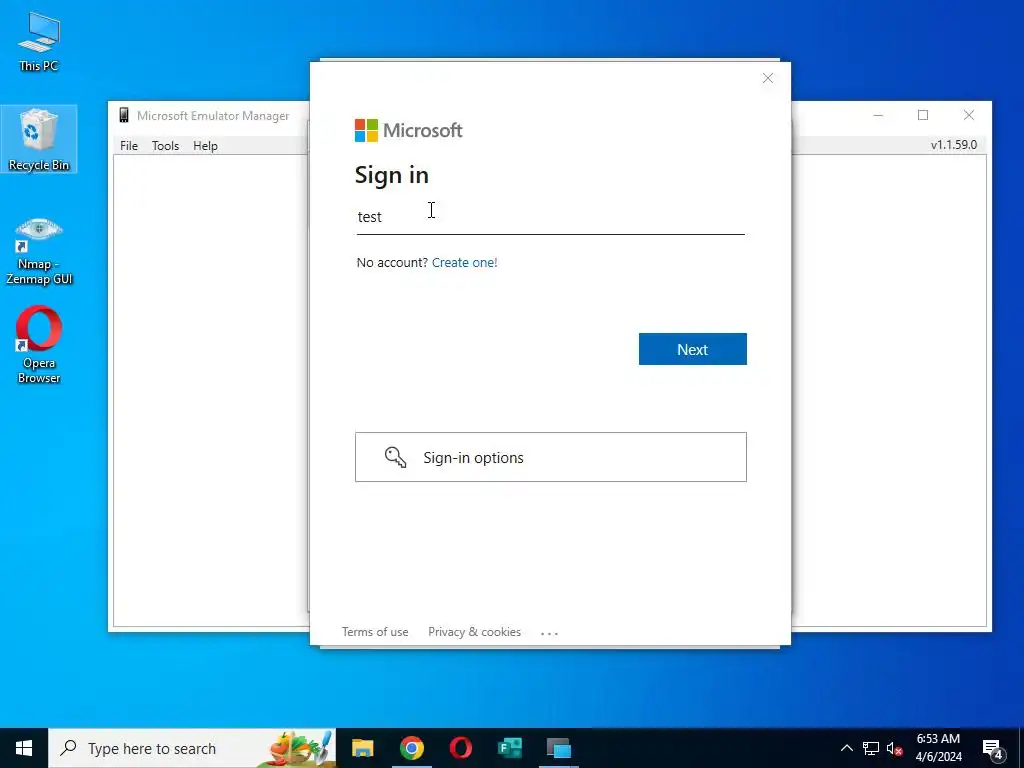Click the Type here to search box
This screenshot has width=1024, height=768.
pos(192,748)
